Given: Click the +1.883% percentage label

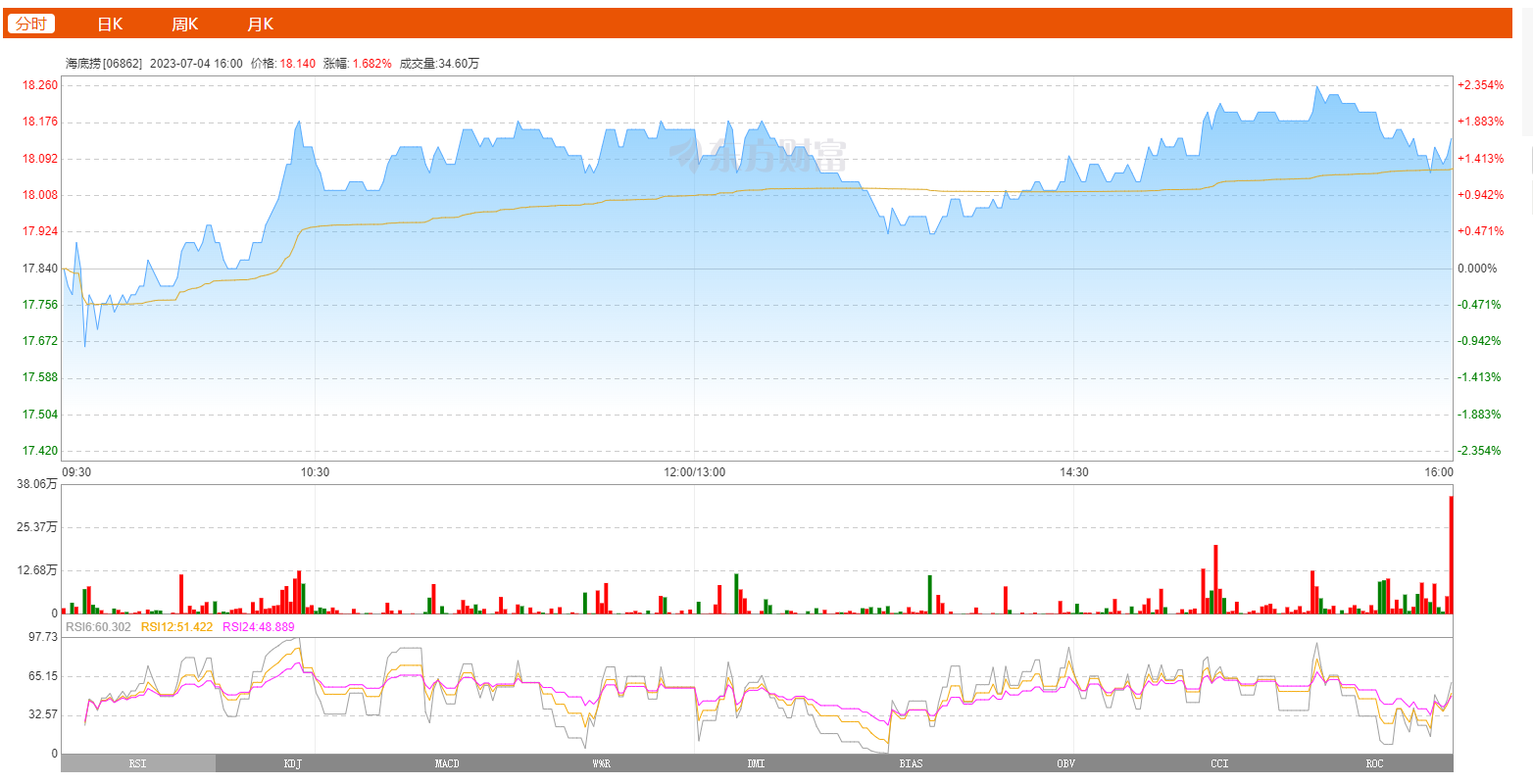Looking at the screenshot, I should 1480,122.
